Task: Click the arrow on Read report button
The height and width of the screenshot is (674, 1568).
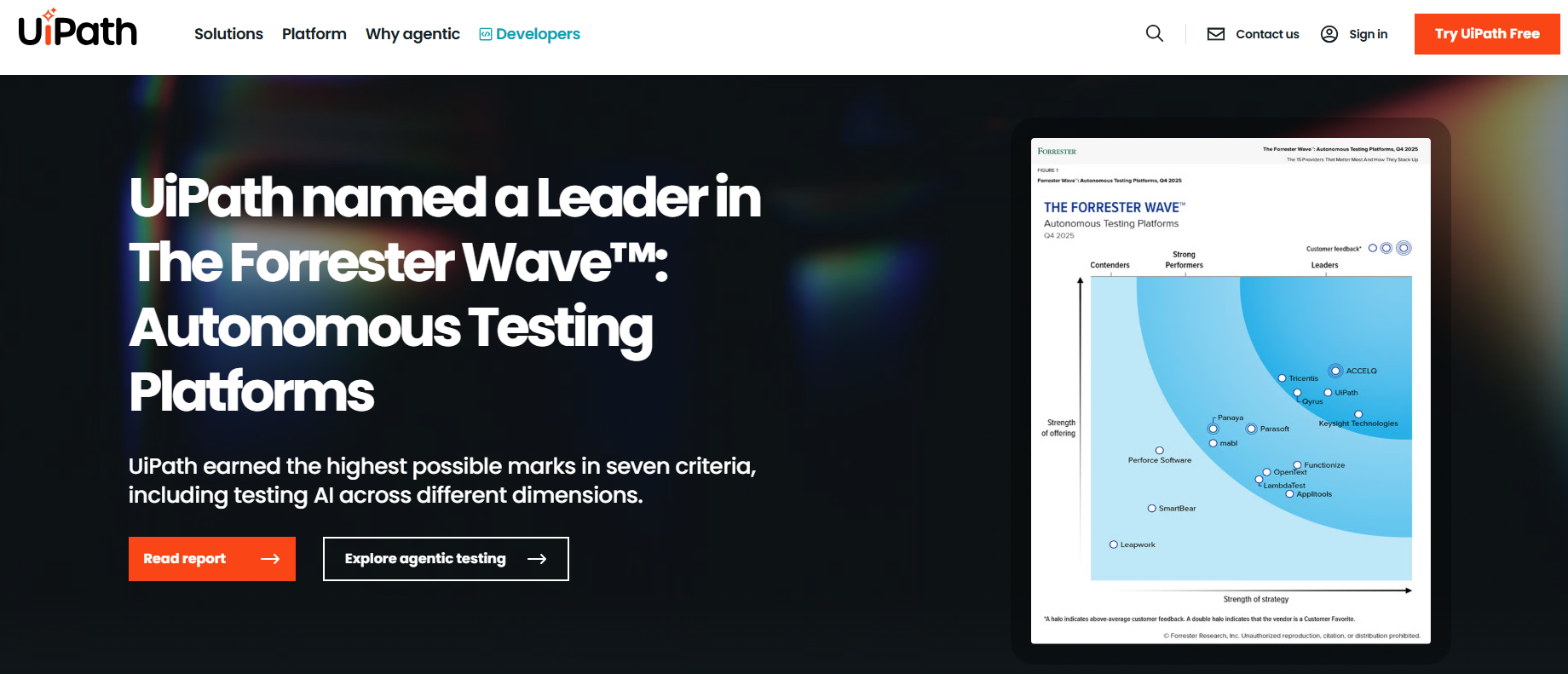Action: [x=270, y=559]
